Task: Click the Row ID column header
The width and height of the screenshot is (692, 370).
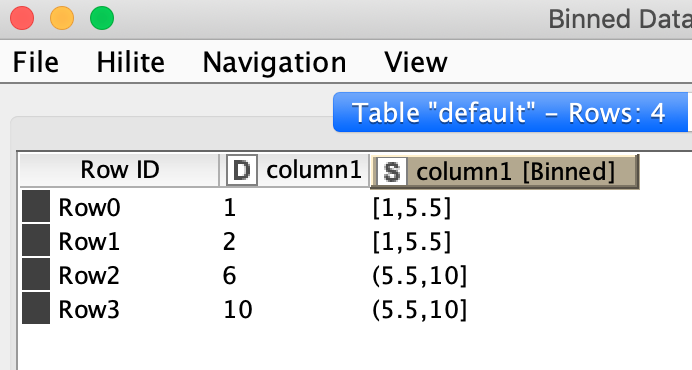Action: [120, 170]
